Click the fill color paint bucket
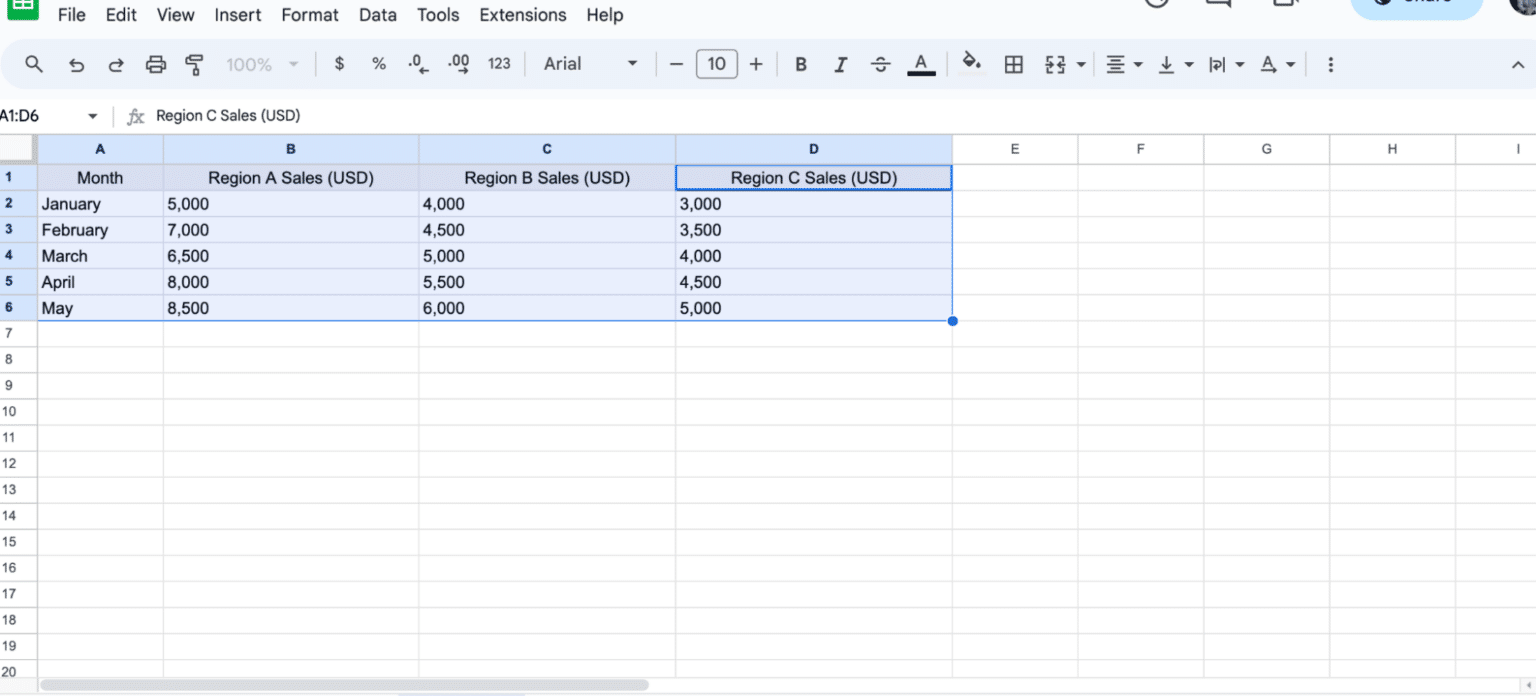This screenshot has height=696, width=1536. [970, 64]
